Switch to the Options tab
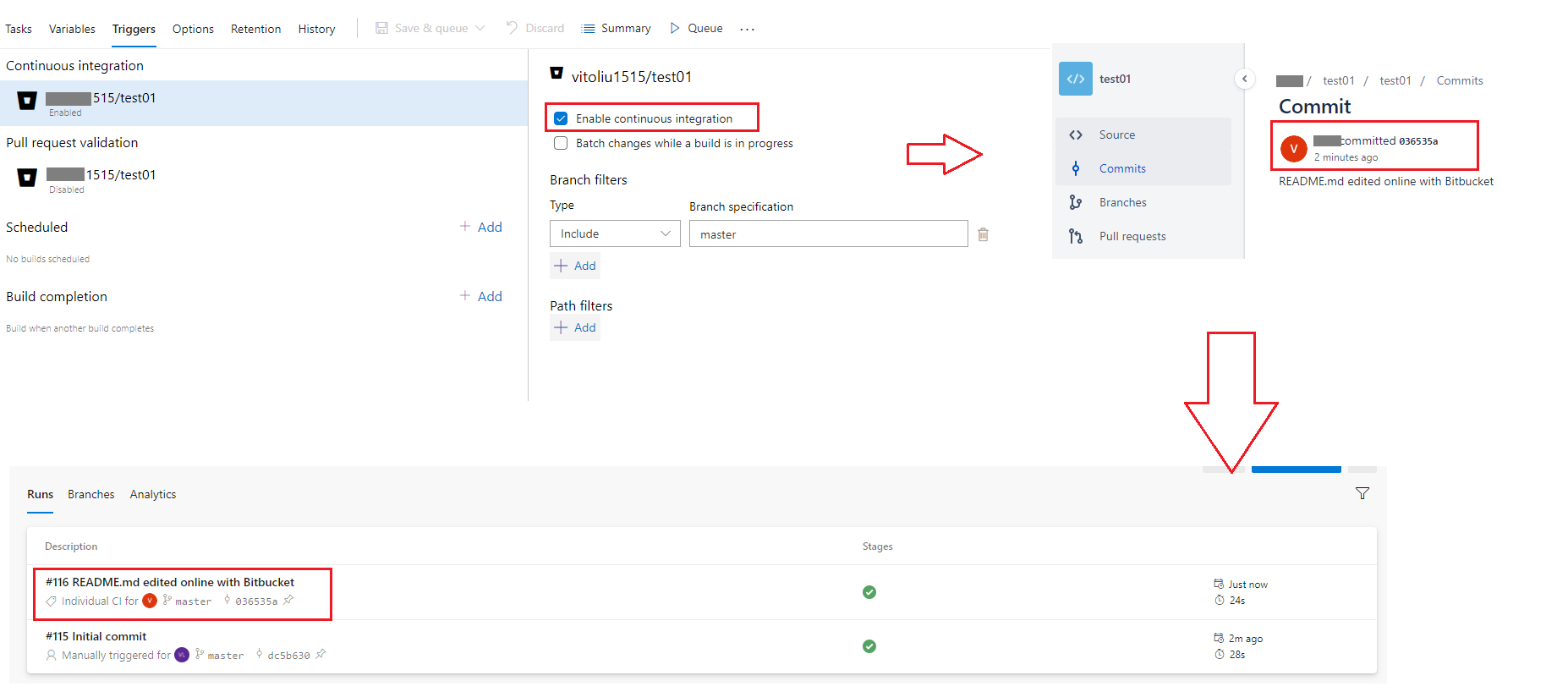The height and width of the screenshot is (692, 1568). tap(193, 29)
